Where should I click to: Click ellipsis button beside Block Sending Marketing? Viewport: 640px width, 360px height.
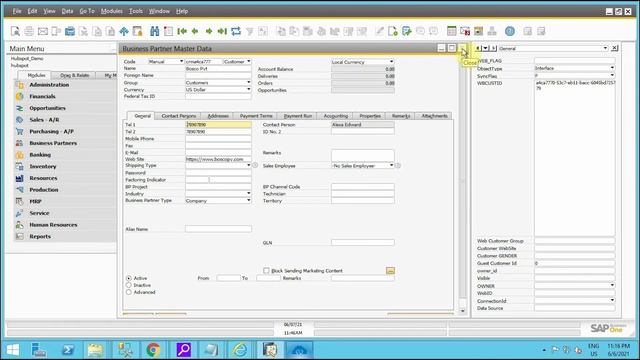coord(390,271)
